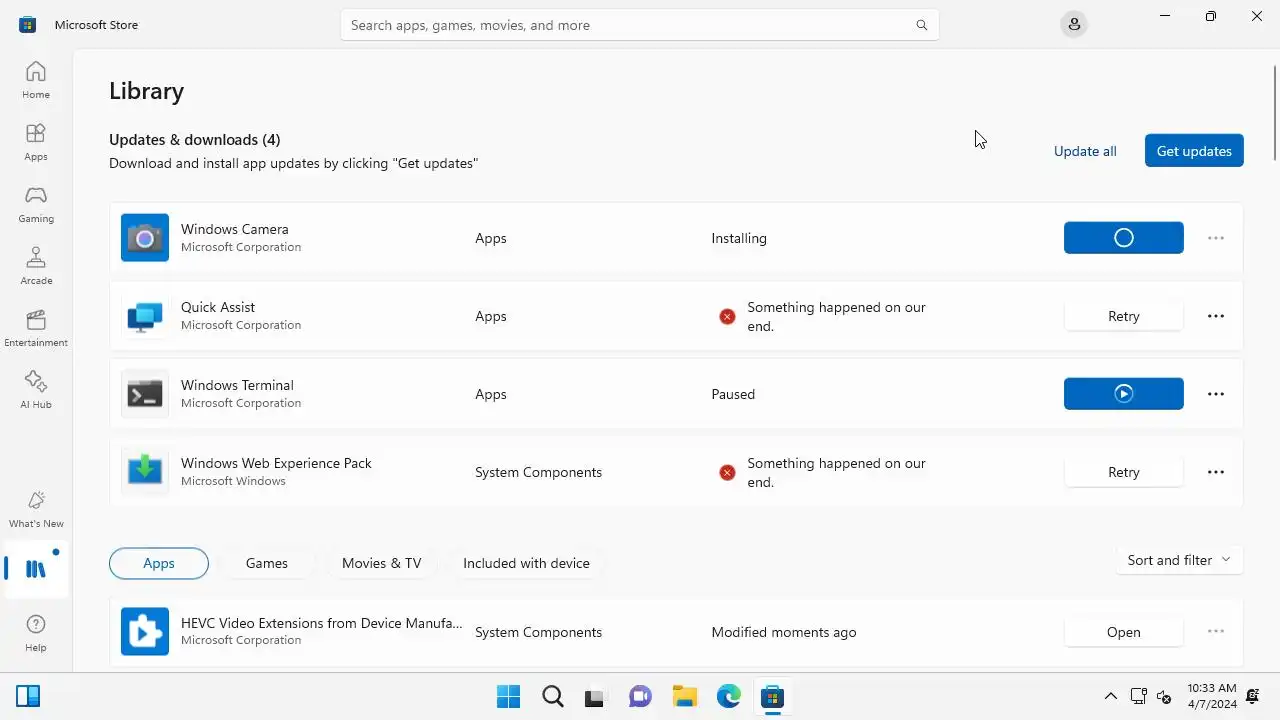
Task: Open the Widgets button in taskbar
Action: click(x=28, y=696)
